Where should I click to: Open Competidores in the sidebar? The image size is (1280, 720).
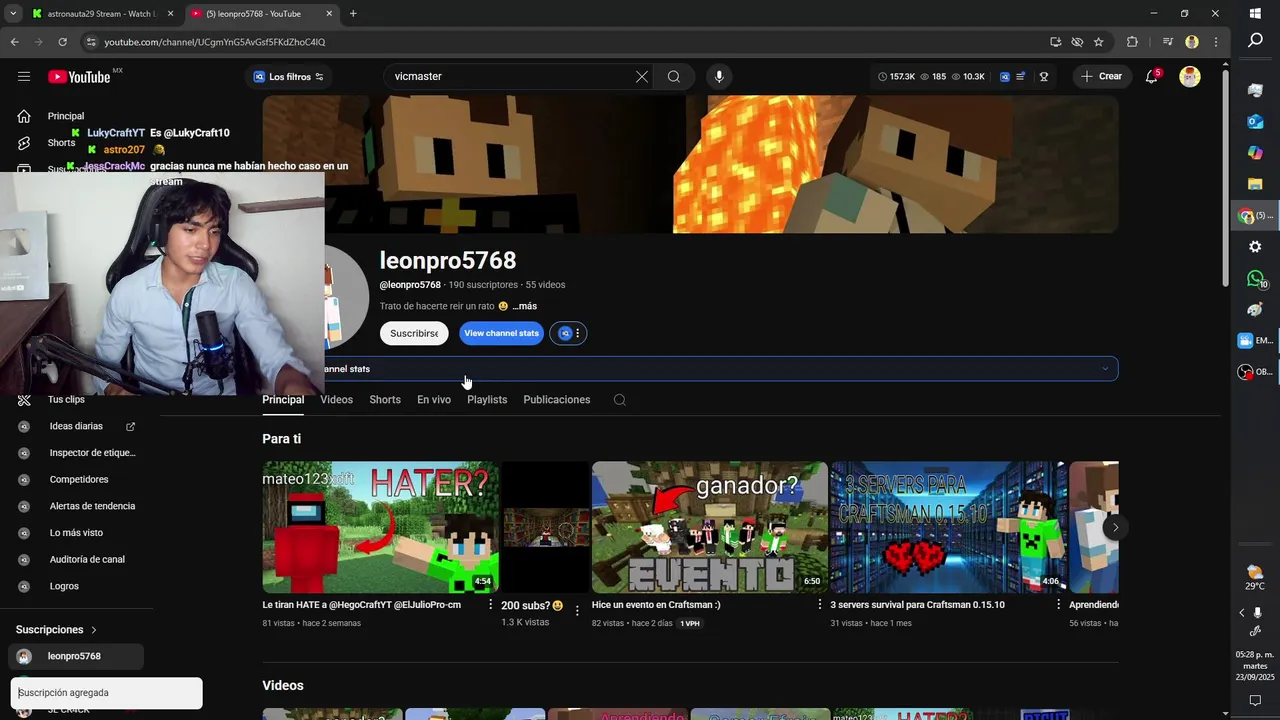click(x=78, y=479)
